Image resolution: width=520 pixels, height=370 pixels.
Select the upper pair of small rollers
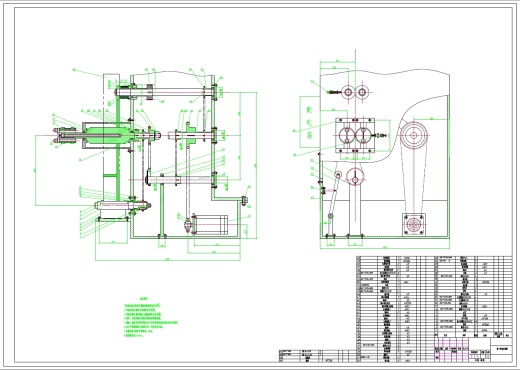pyautogui.click(x=355, y=91)
